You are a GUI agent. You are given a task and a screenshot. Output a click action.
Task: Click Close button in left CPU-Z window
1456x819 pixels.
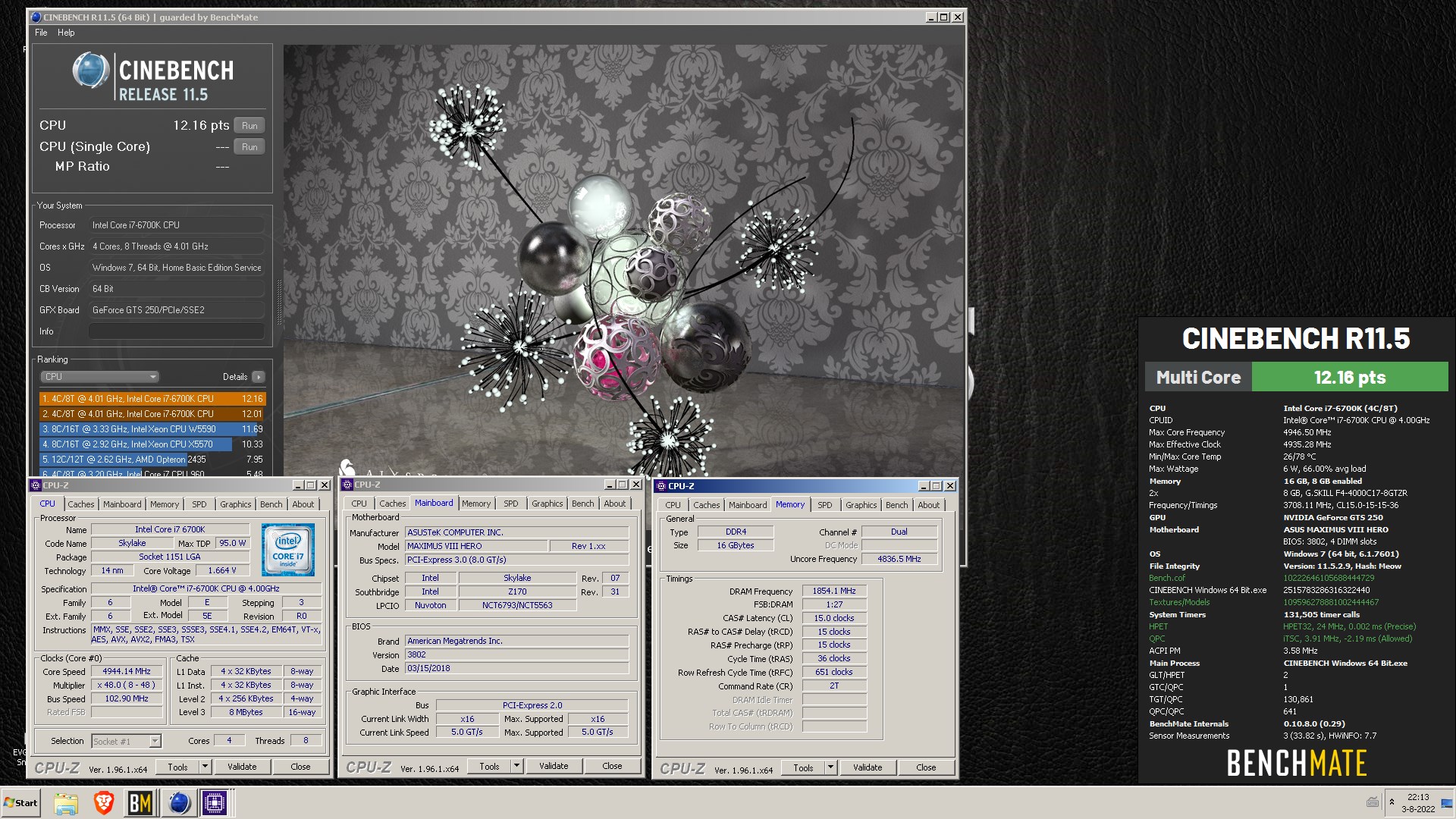[x=300, y=767]
